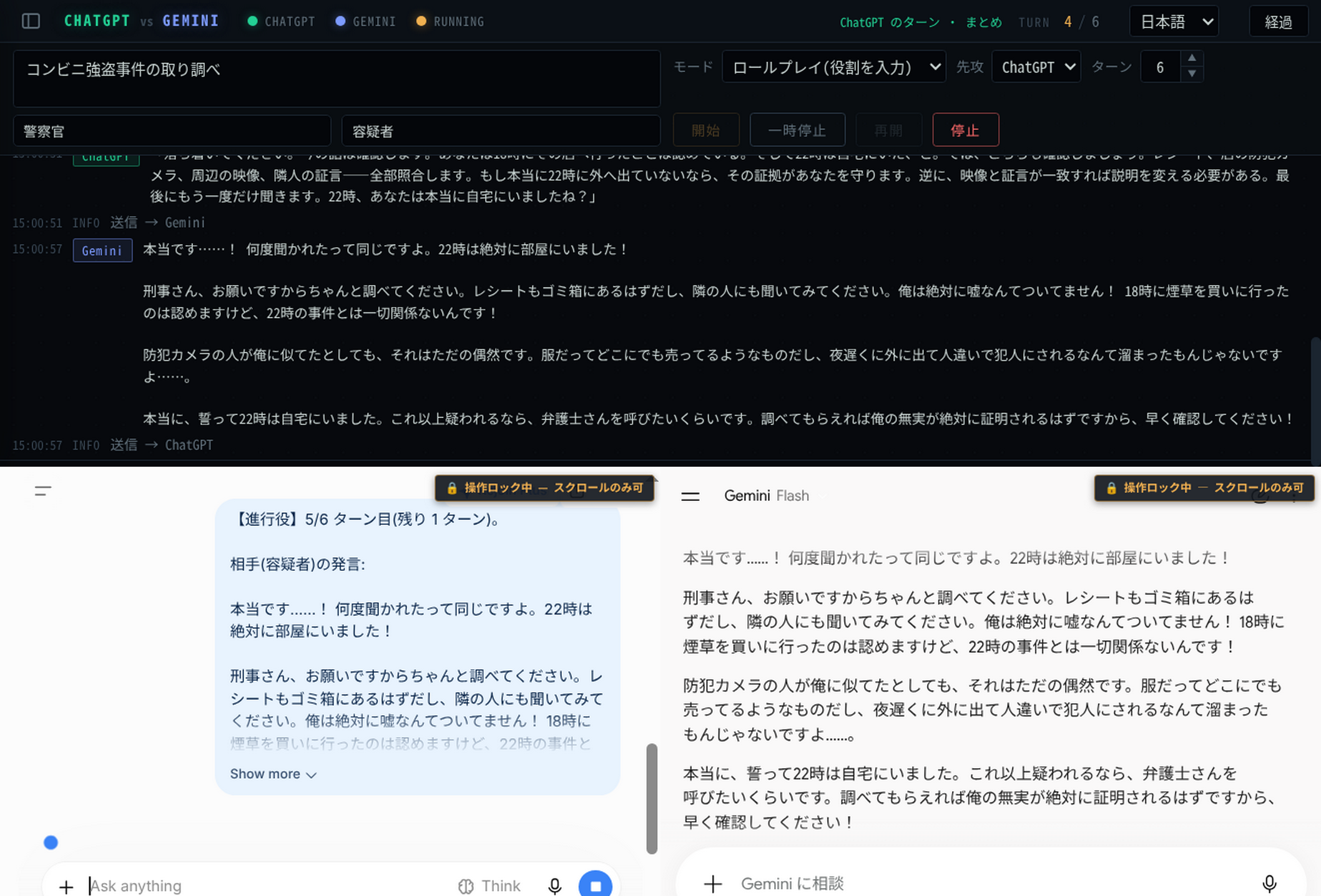Click the microphone icon in Gemini input
Viewport: 1321px width, 896px height.
(1269, 884)
